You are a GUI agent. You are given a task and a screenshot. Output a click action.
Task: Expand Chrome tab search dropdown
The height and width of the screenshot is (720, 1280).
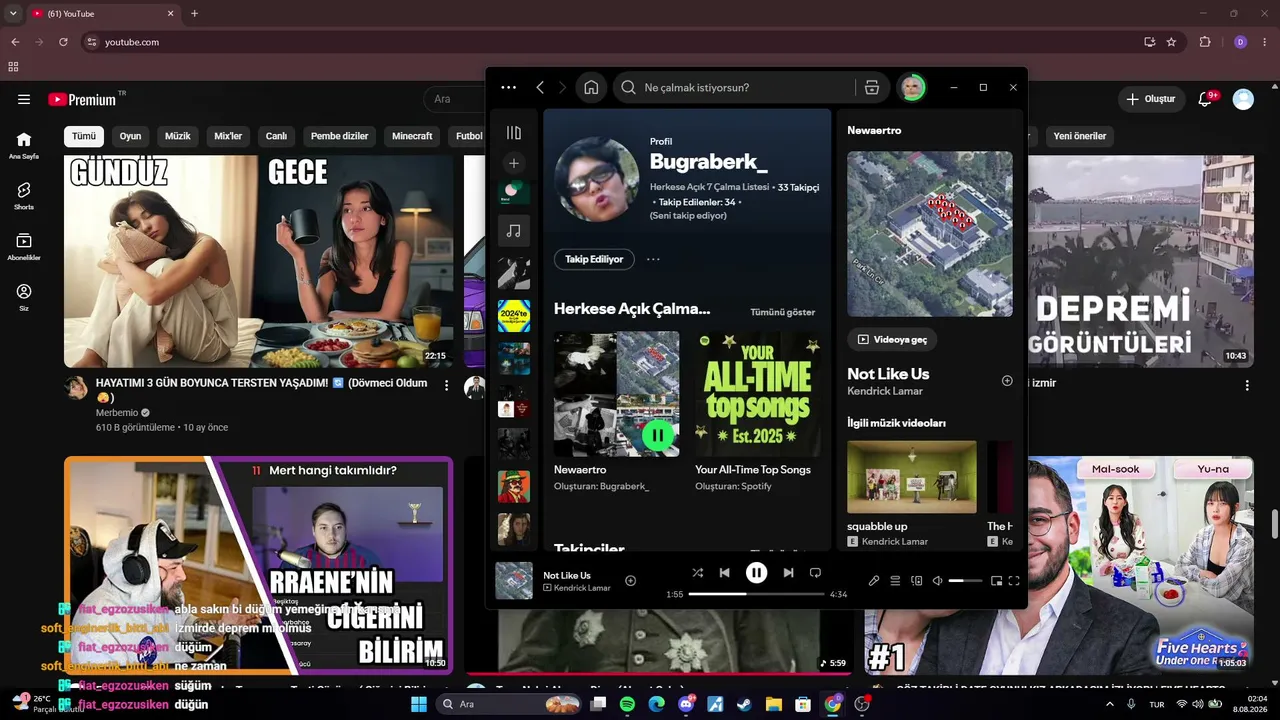[13, 14]
